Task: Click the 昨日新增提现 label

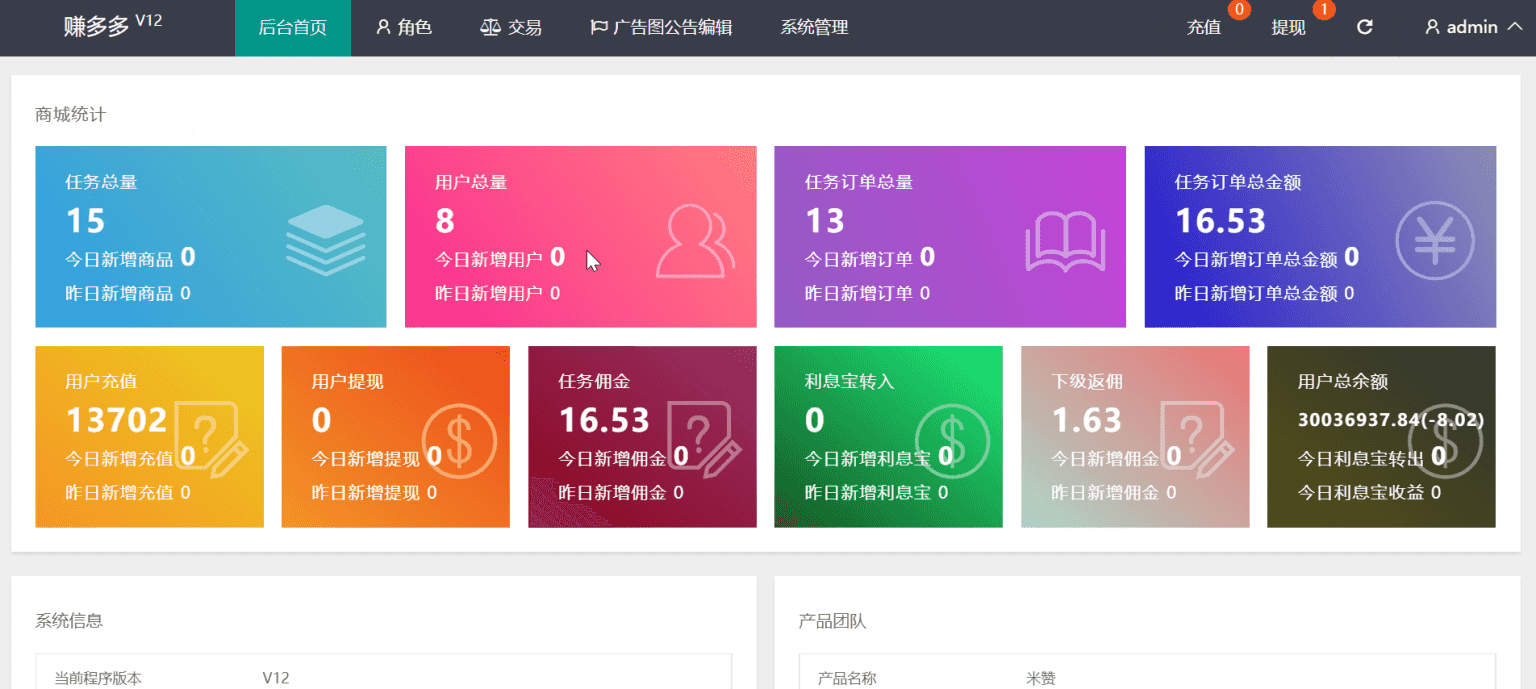Action: (x=366, y=492)
